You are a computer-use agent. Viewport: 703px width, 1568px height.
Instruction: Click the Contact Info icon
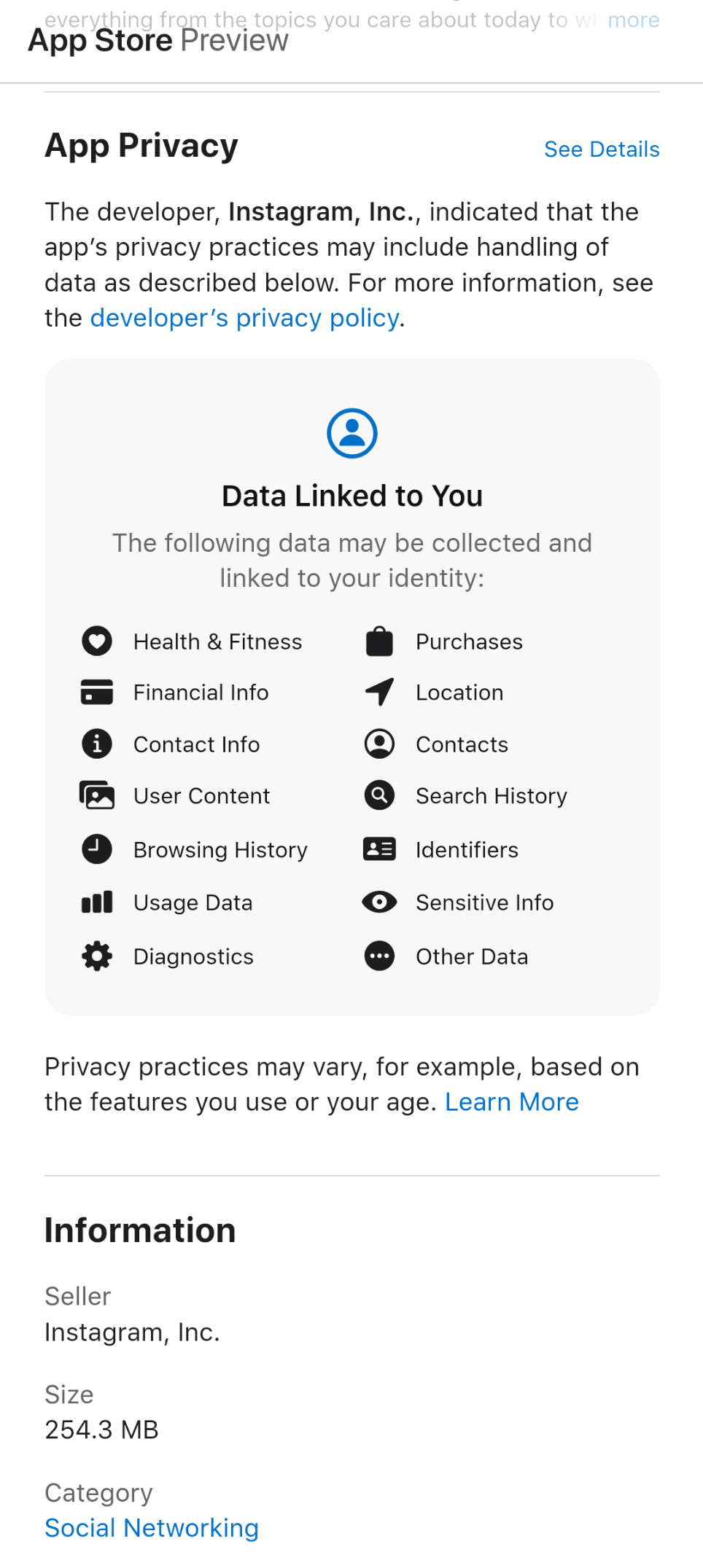pyautogui.click(x=97, y=744)
